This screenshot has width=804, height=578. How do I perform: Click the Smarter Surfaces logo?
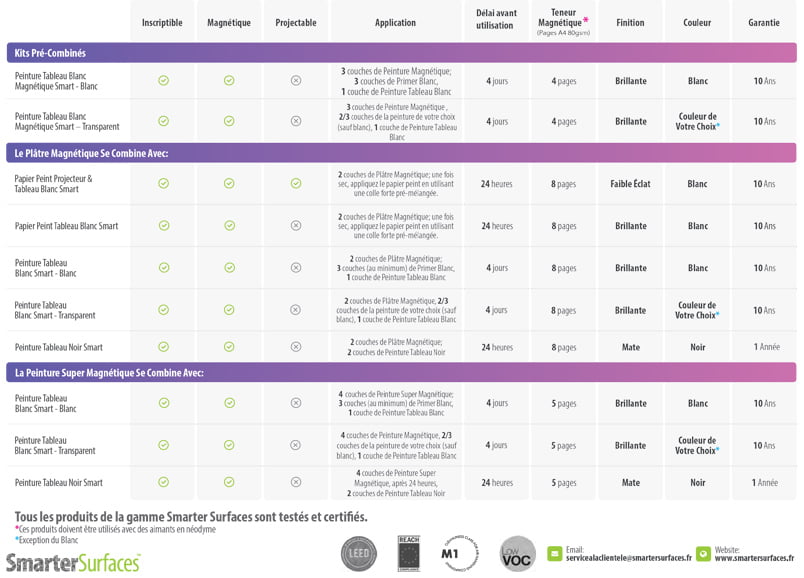point(73,562)
